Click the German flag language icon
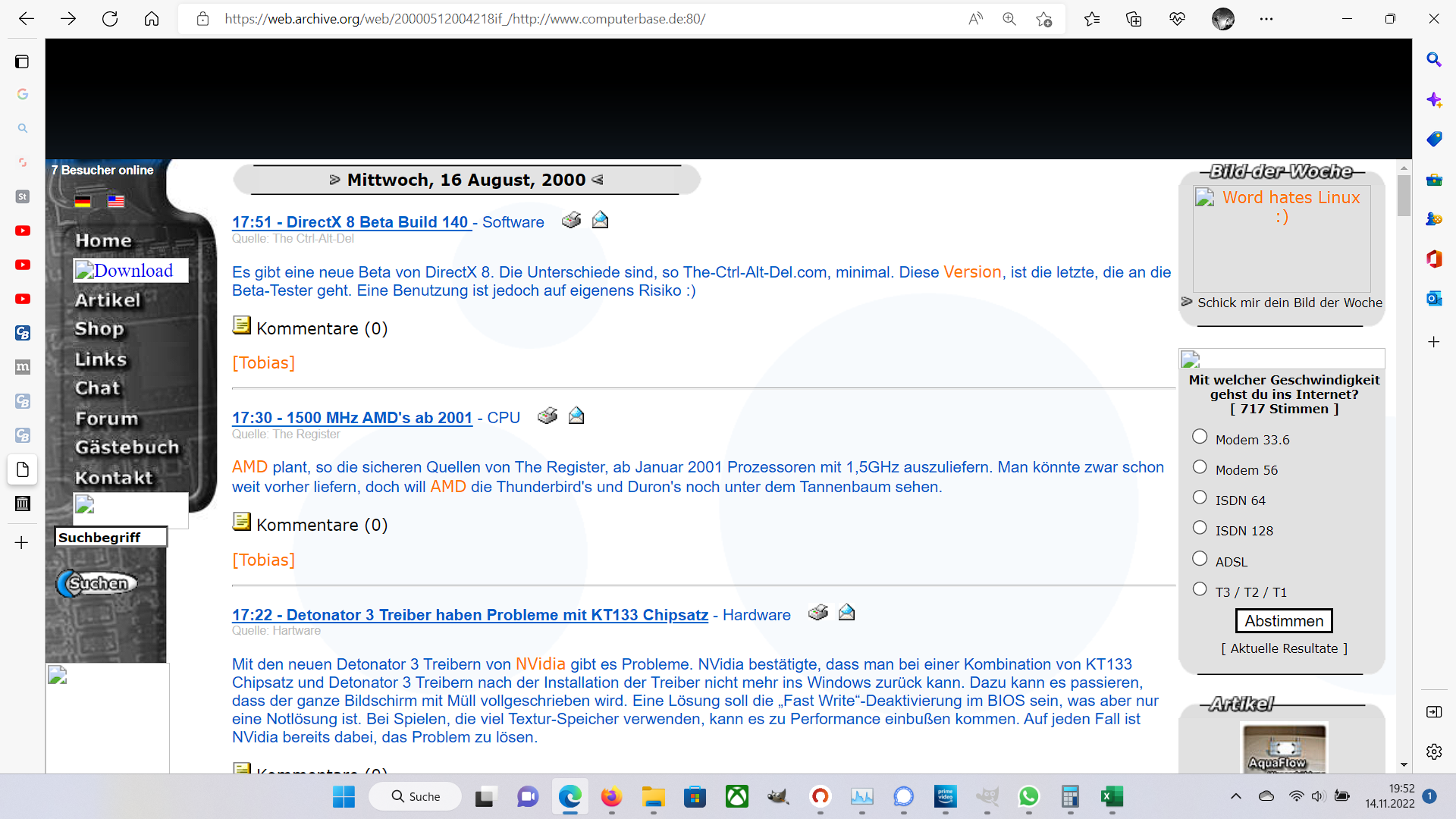The image size is (1456, 819). (83, 202)
